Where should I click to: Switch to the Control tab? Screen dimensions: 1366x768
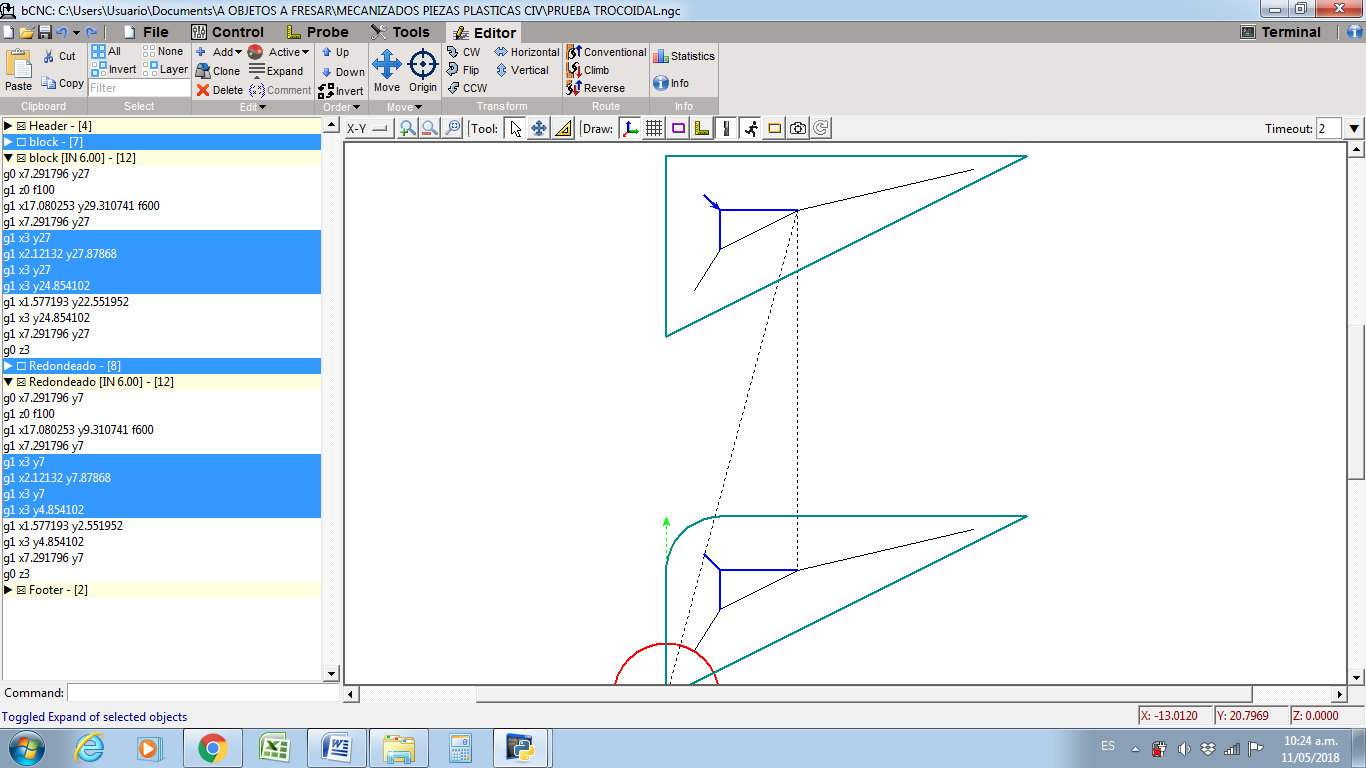click(x=227, y=32)
